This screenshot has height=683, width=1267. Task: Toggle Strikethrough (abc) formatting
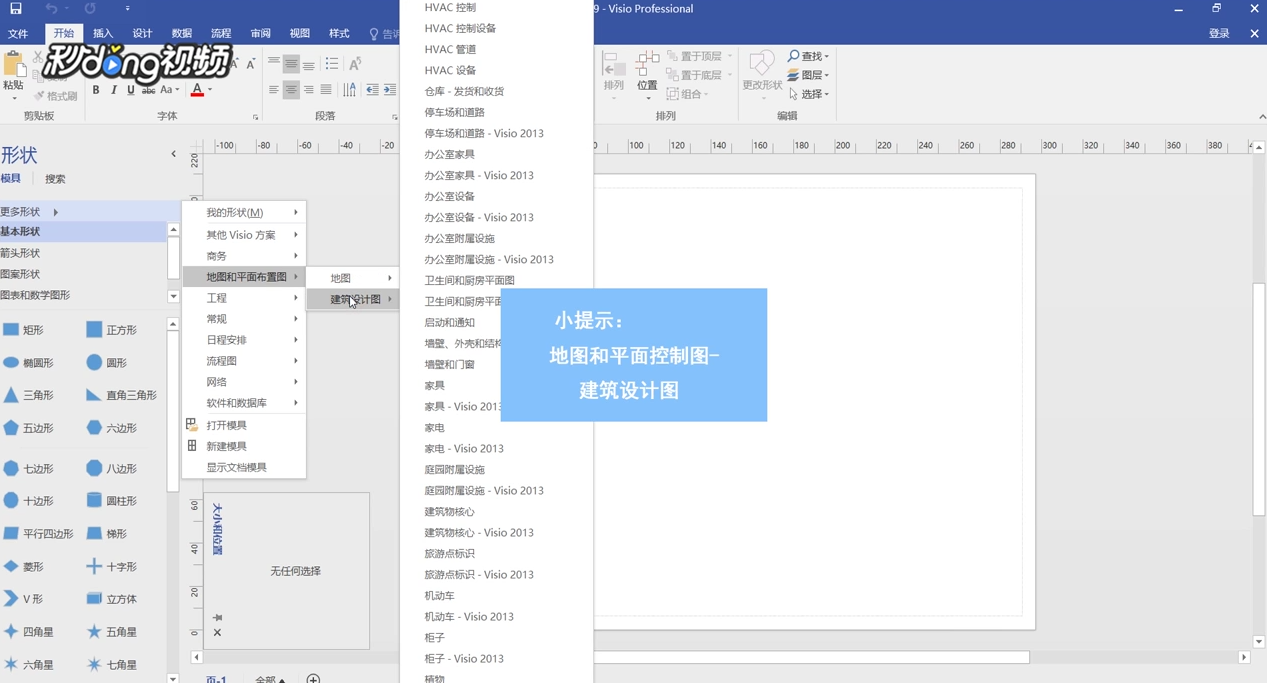coord(148,90)
